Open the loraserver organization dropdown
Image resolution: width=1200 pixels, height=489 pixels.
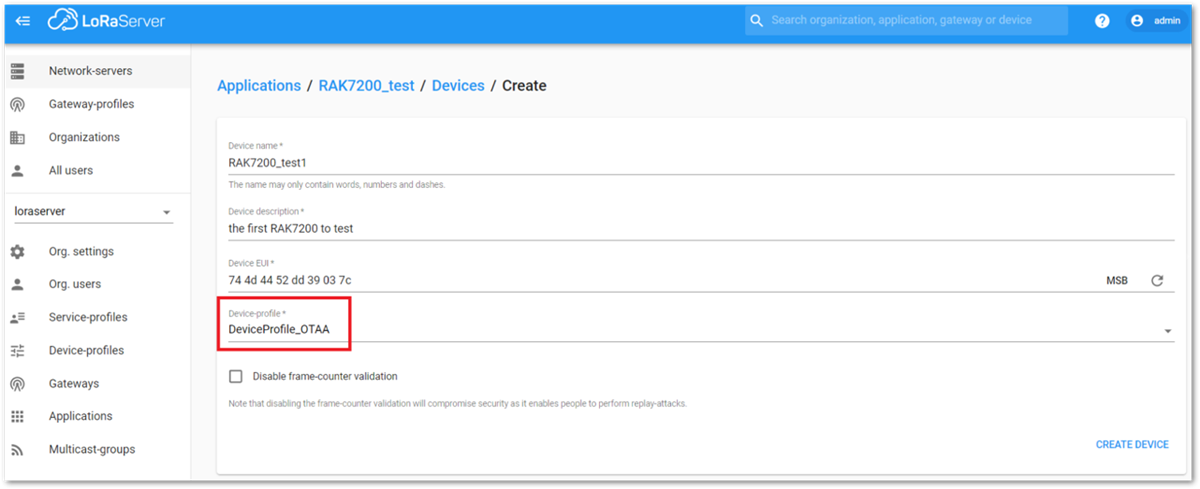click(92, 212)
